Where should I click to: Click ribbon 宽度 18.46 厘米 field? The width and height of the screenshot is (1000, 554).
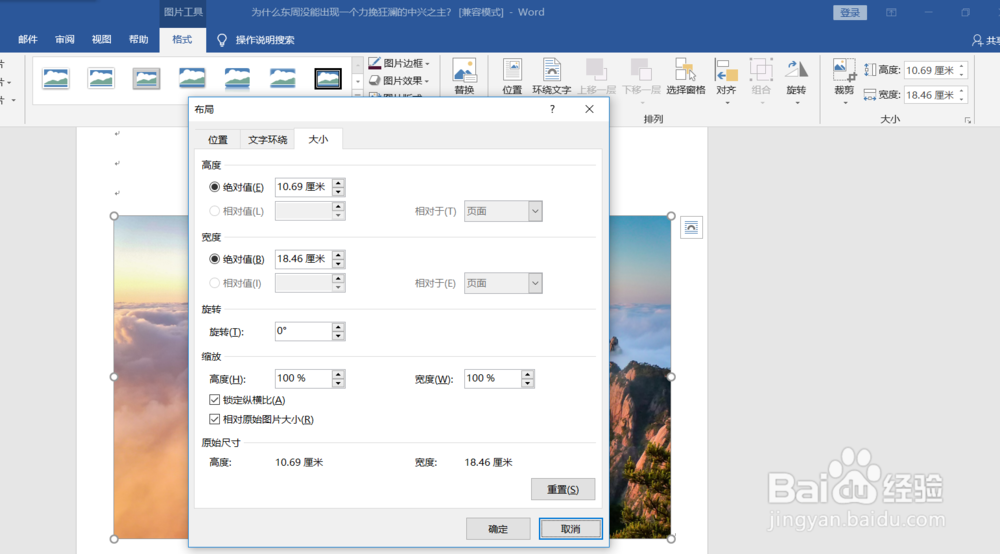coord(931,95)
